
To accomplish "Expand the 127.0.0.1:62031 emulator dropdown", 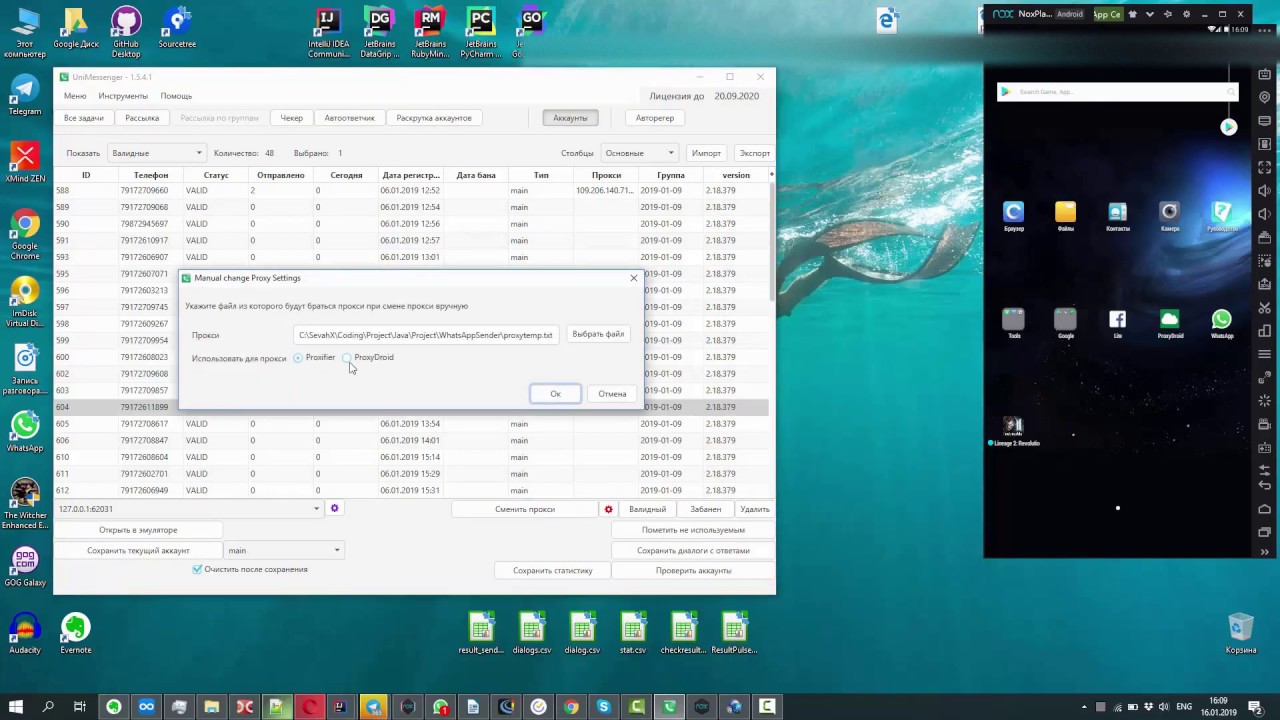I will coord(316,509).
